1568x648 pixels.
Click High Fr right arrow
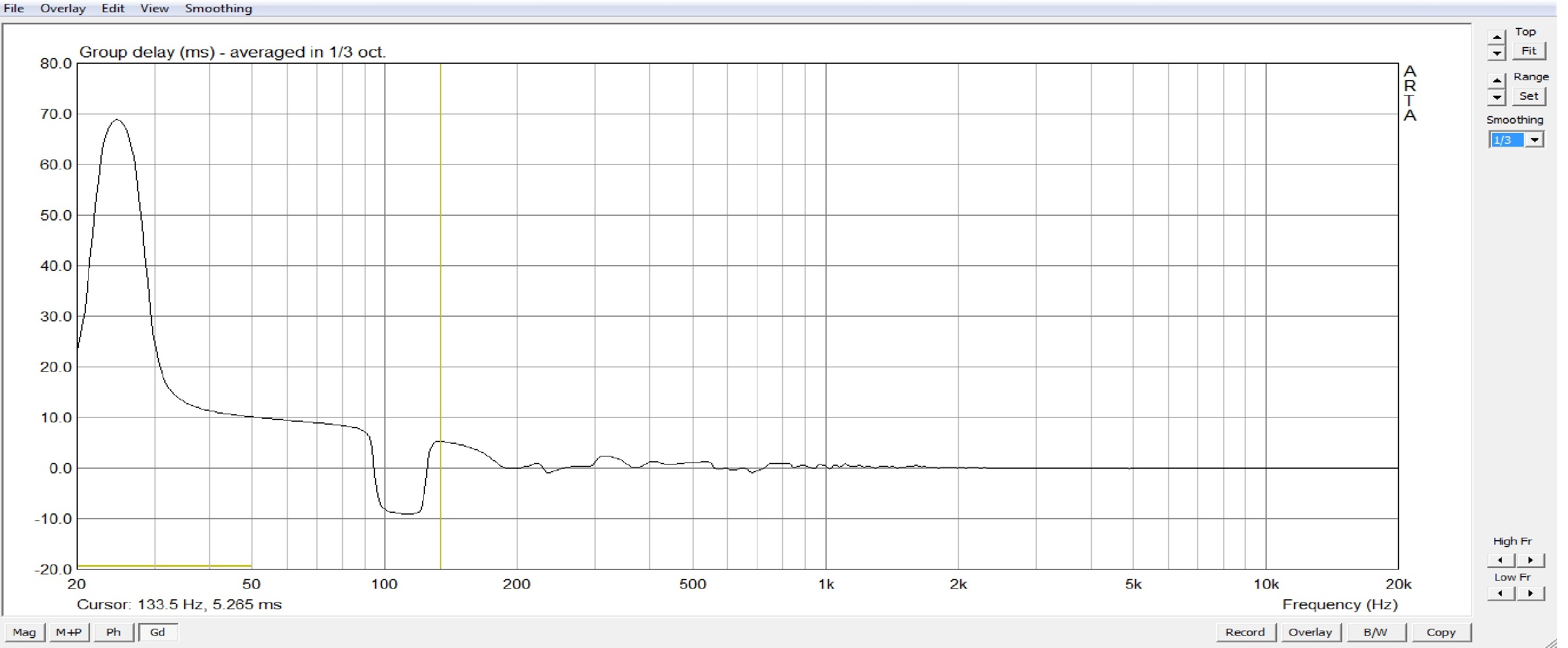pyautogui.click(x=1530, y=560)
